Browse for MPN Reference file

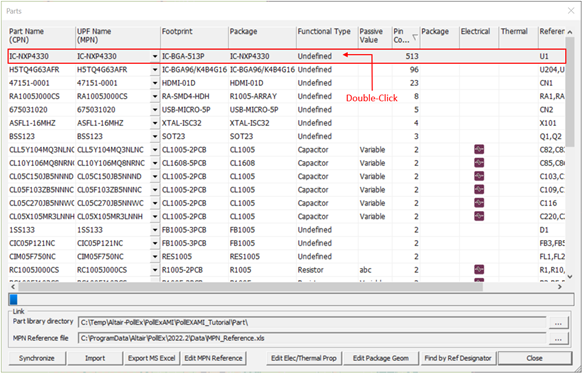coord(558,339)
